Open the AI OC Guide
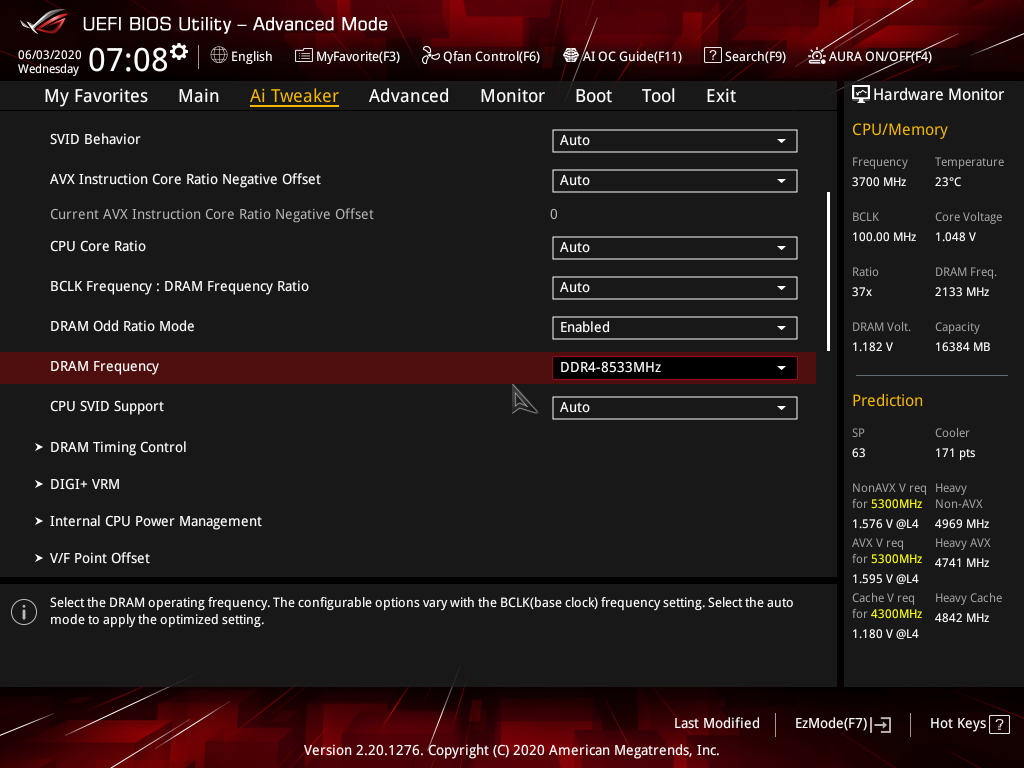 (x=622, y=56)
